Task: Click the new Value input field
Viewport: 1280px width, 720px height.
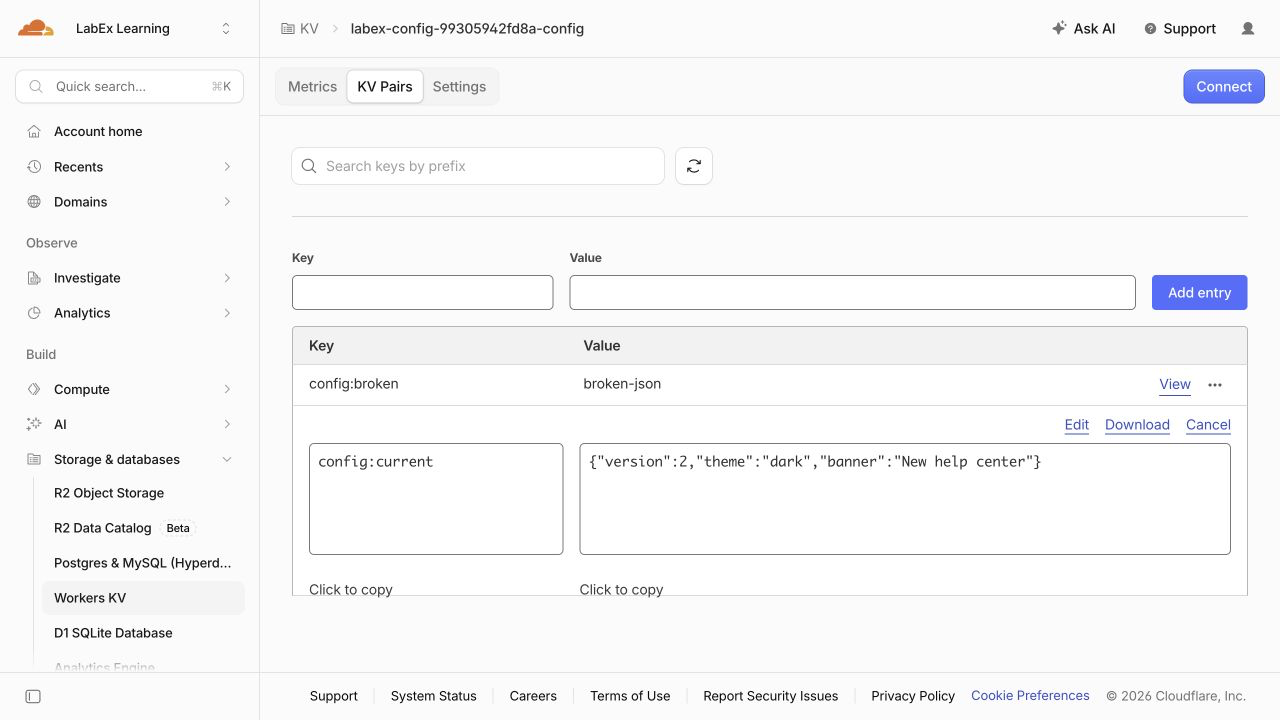Action: tap(852, 292)
